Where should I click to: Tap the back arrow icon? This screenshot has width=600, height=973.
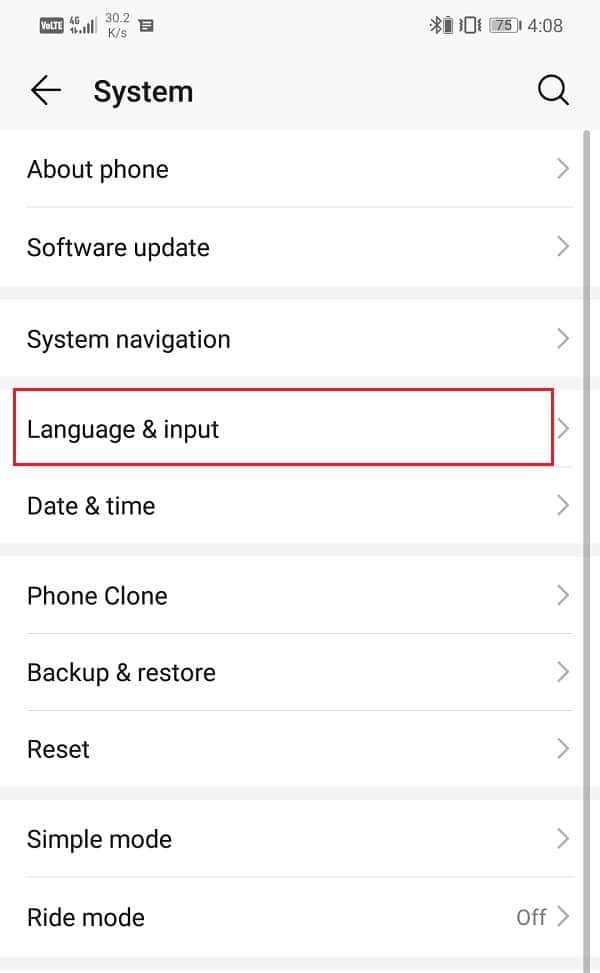[x=46, y=91]
